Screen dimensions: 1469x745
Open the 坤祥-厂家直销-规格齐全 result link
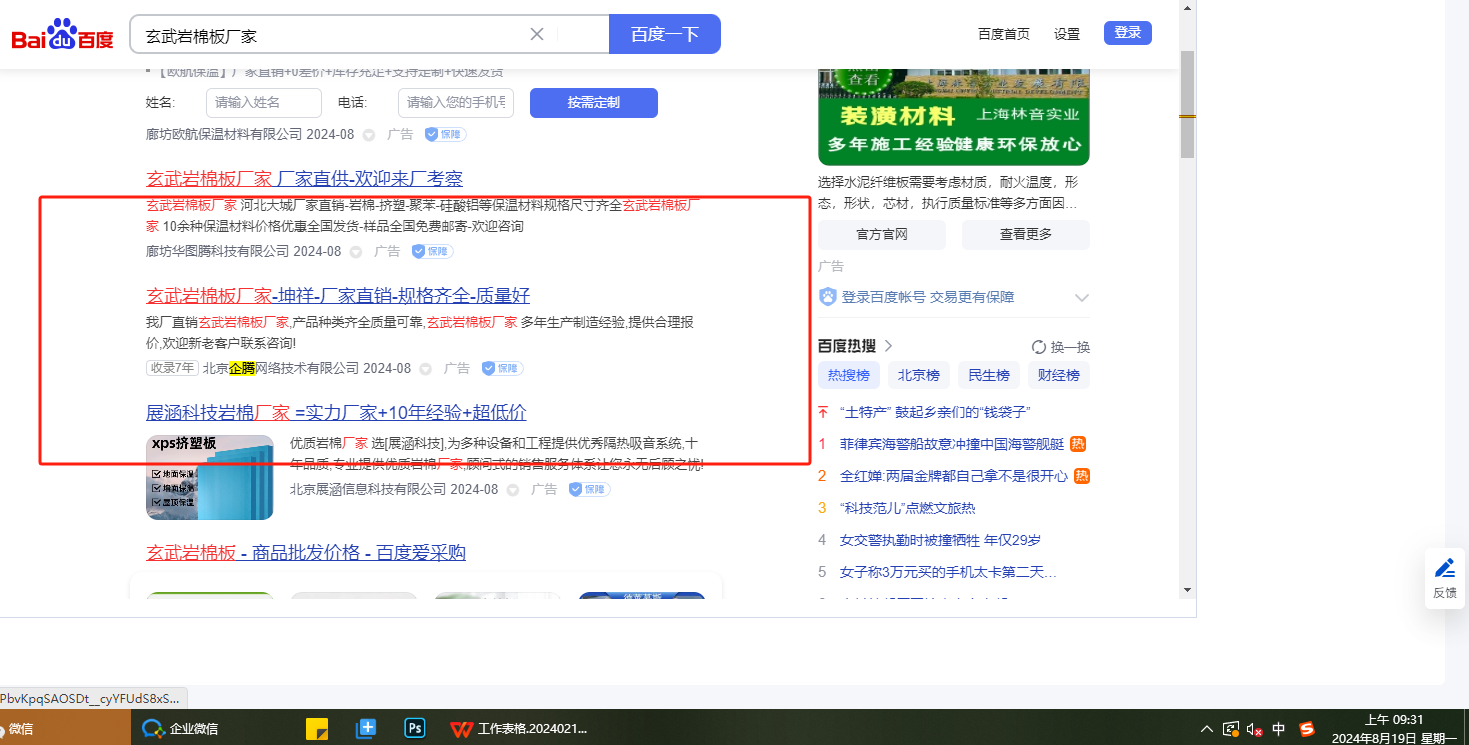click(x=338, y=296)
